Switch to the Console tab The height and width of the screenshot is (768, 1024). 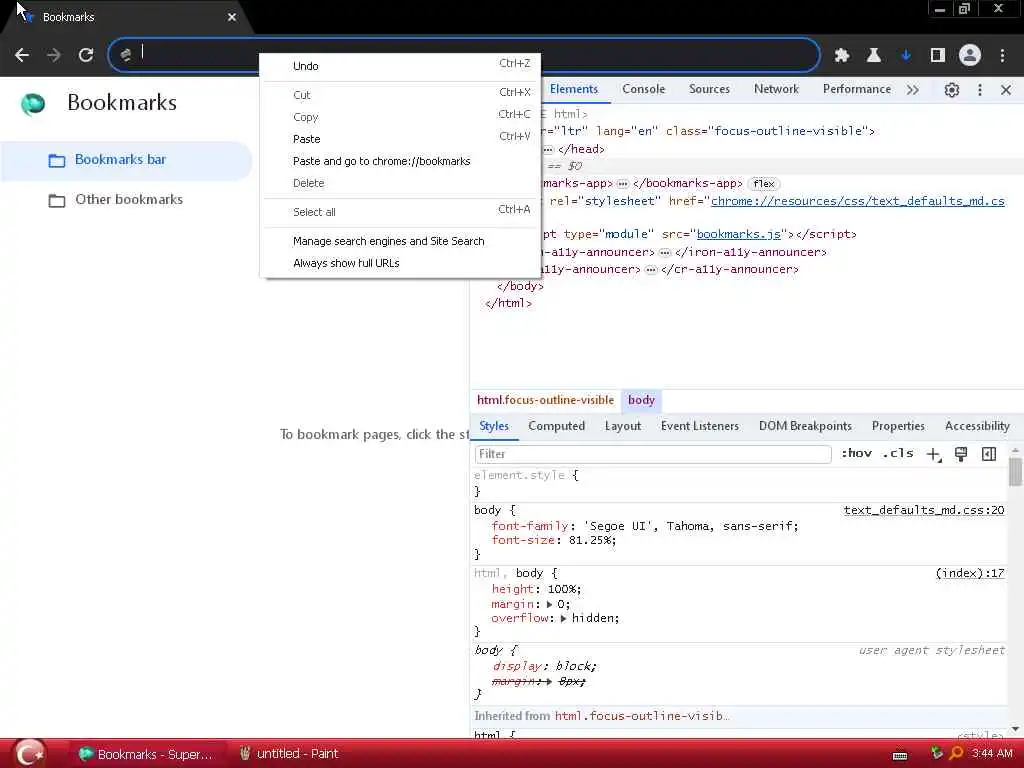point(643,89)
